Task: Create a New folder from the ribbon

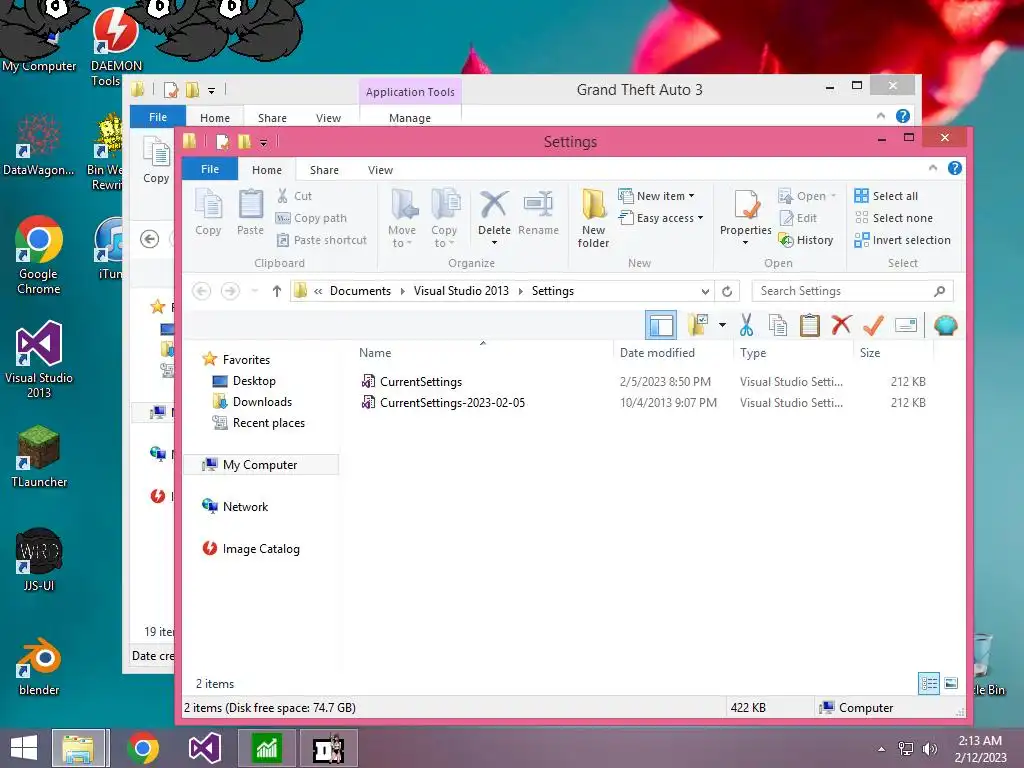Action: pos(593,219)
